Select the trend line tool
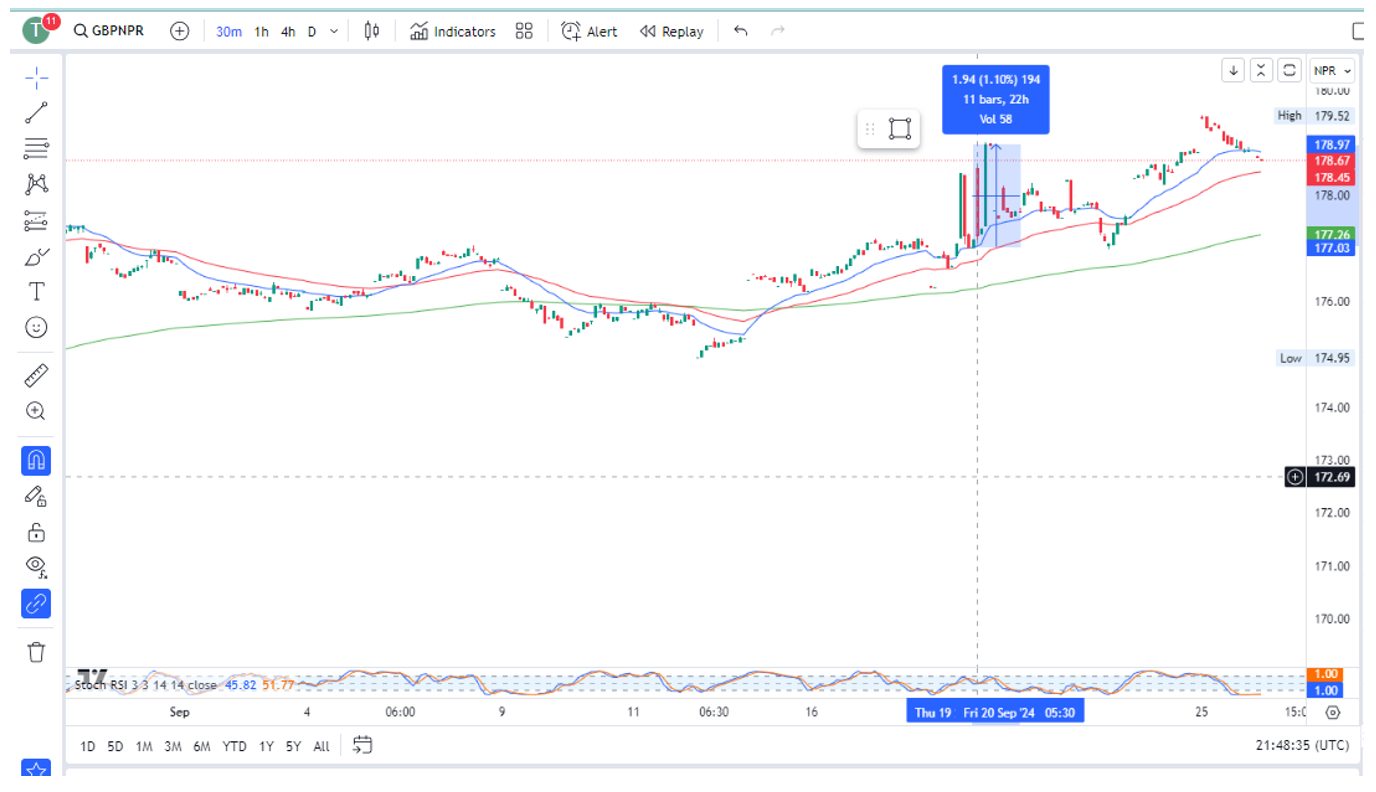Image resolution: width=1376 pixels, height=792 pixels. pyautogui.click(x=36, y=113)
